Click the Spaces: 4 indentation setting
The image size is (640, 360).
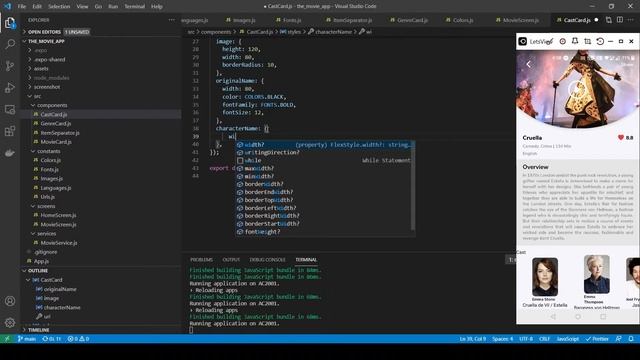tap(502, 339)
